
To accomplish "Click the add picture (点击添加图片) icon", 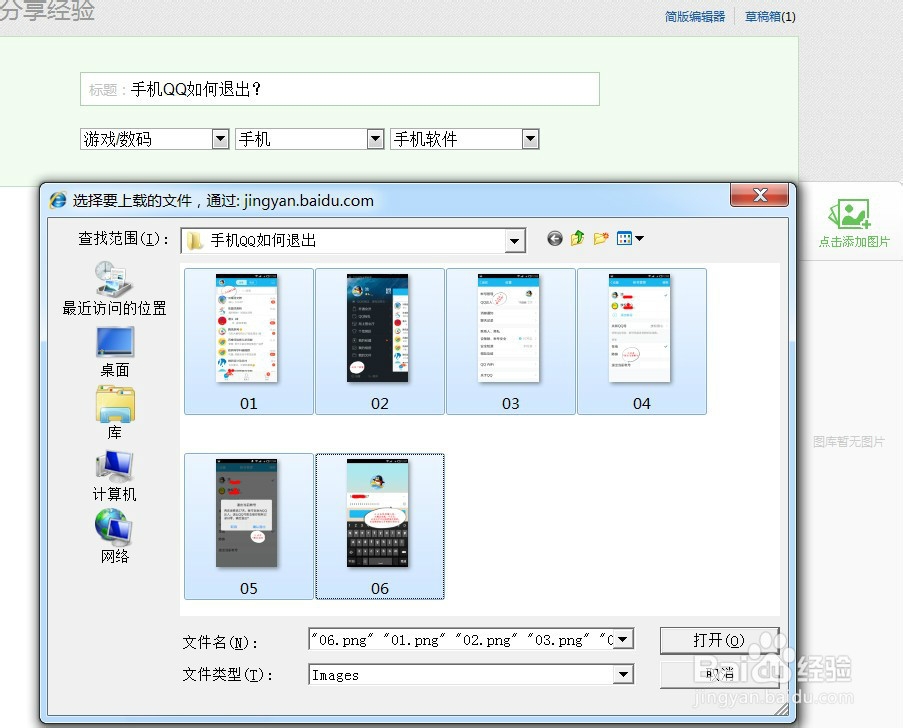I will pos(853,223).
